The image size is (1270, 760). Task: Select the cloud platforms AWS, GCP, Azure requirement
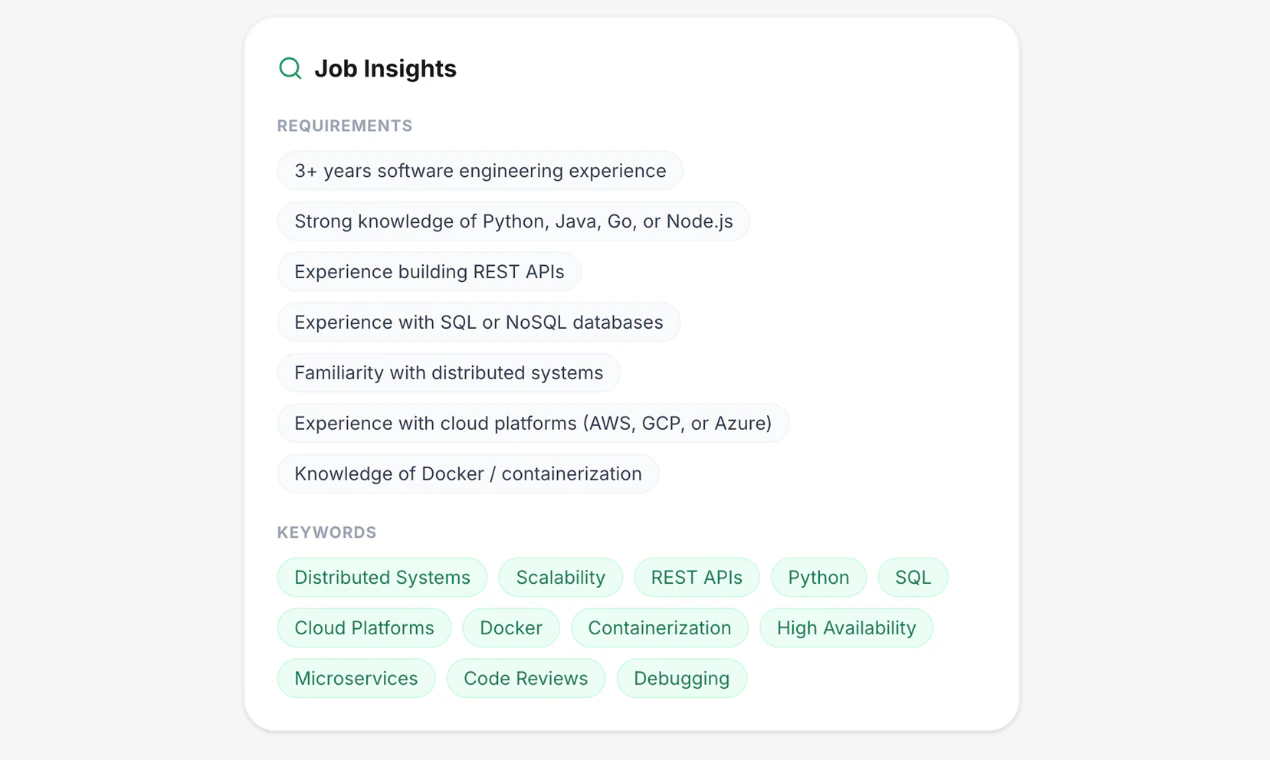pyautogui.click(x=532, y=423)
